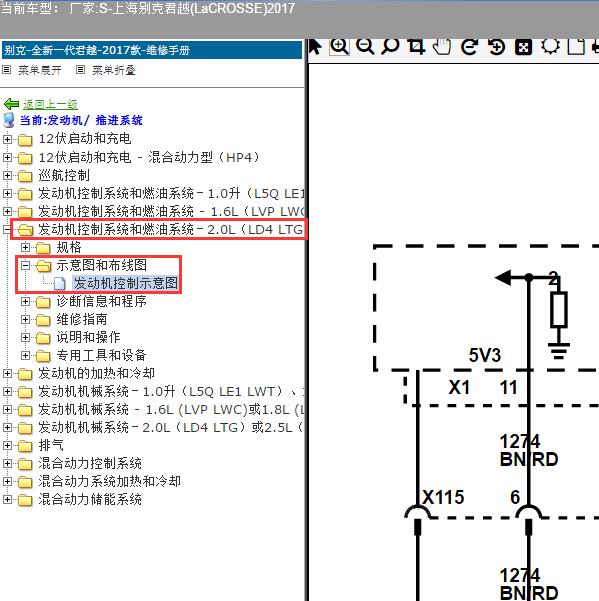Choose the crop region tool
The image size is (599, 601).
click(417, 47)
